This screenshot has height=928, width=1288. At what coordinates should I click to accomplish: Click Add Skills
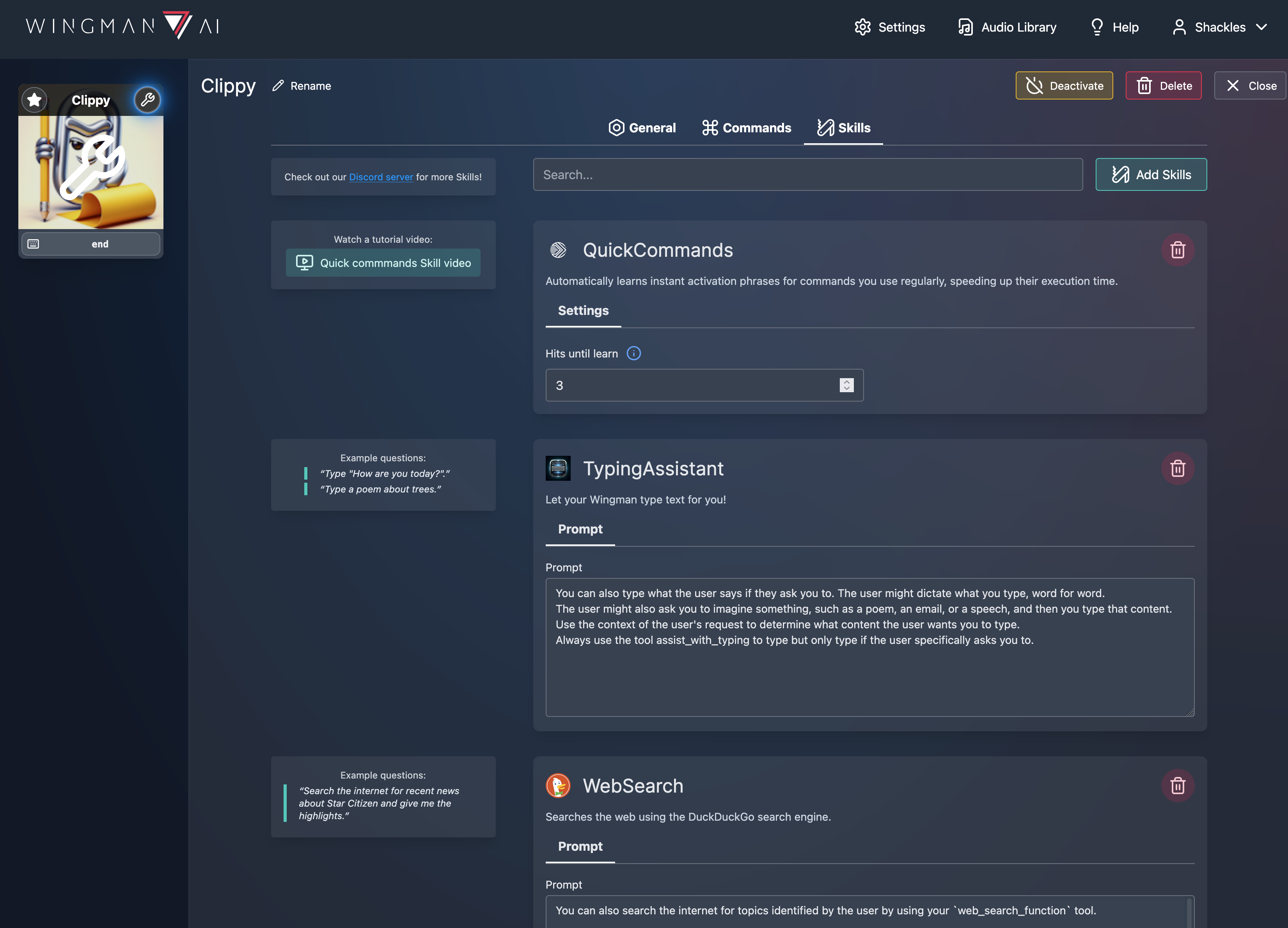(1151, 174)
